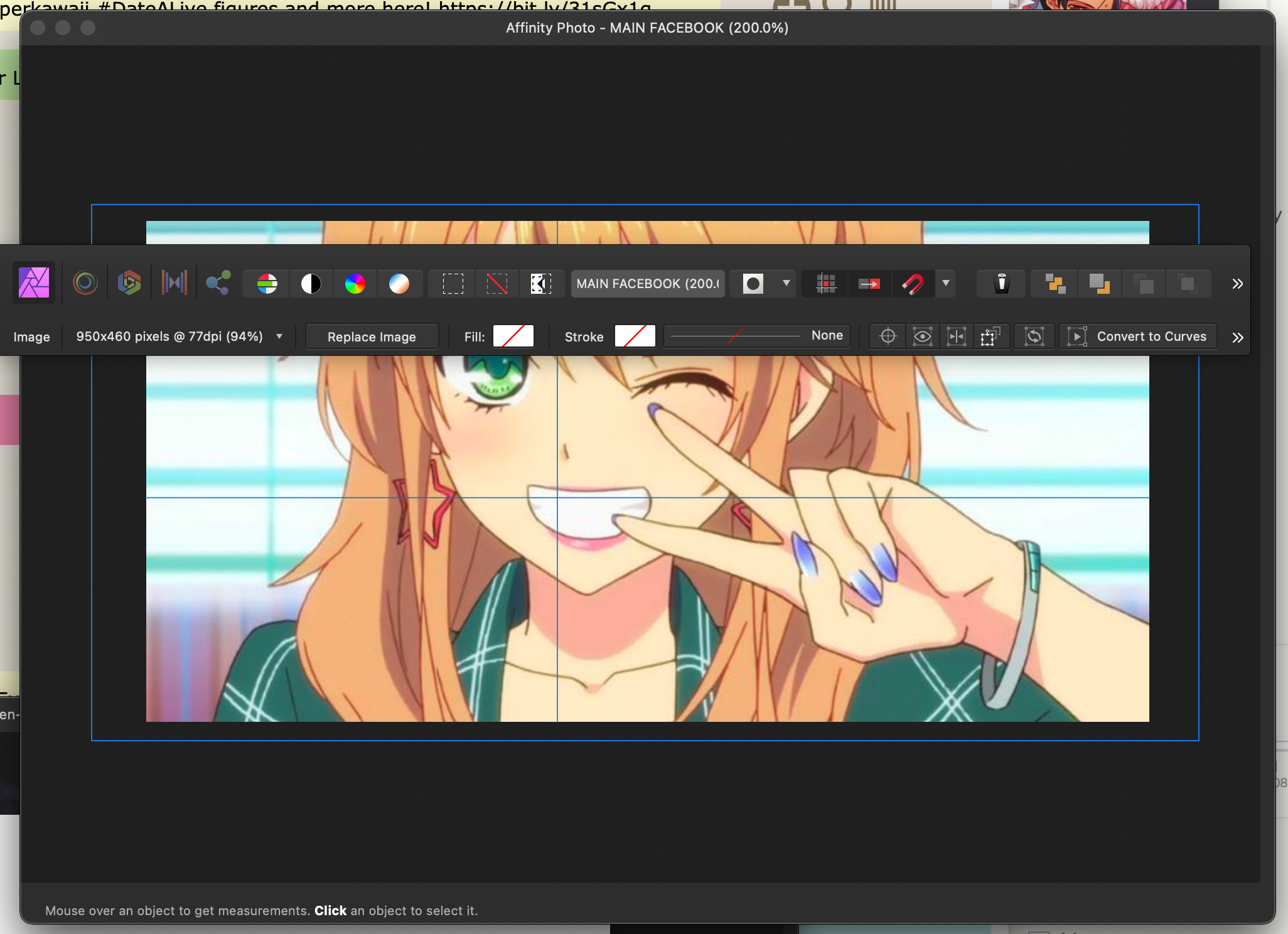Switch to the Export persona
Image resolution: width=1288 pixels, height=934 pixels.
pyautogui.click(x=218, y=283)
